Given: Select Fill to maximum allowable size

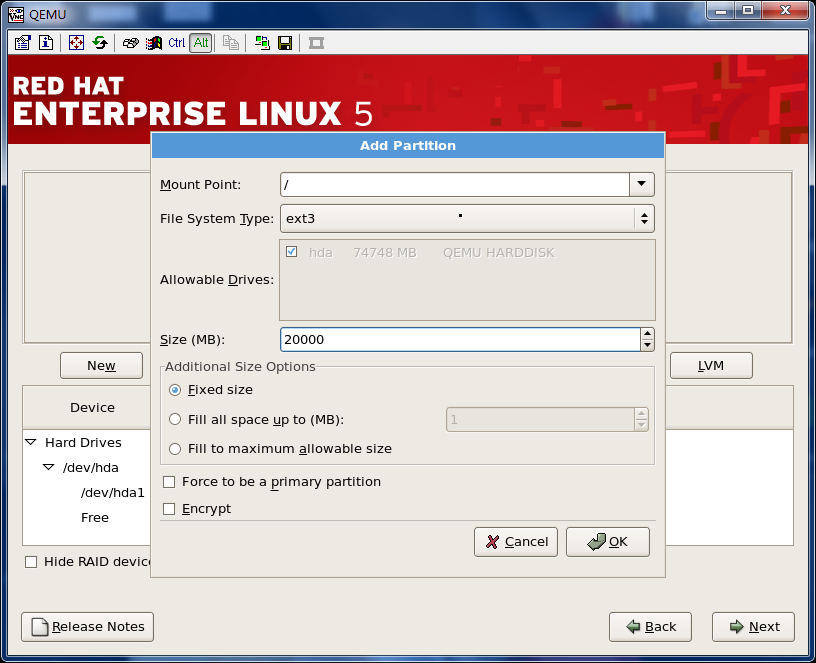Looking at the screenshot, I should [x=175, y=449].
